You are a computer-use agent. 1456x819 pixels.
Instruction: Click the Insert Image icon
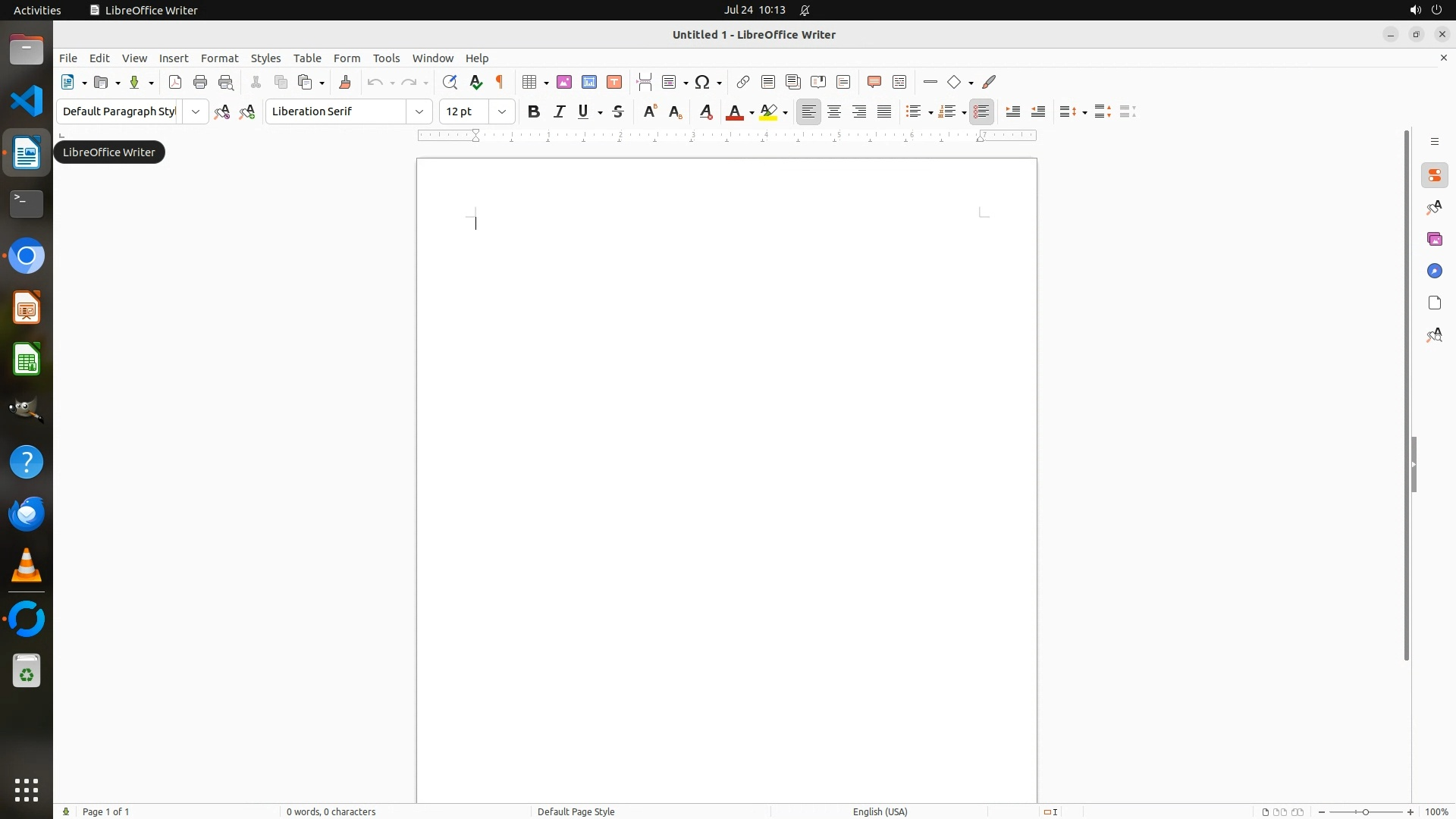(x=564, y=83)
